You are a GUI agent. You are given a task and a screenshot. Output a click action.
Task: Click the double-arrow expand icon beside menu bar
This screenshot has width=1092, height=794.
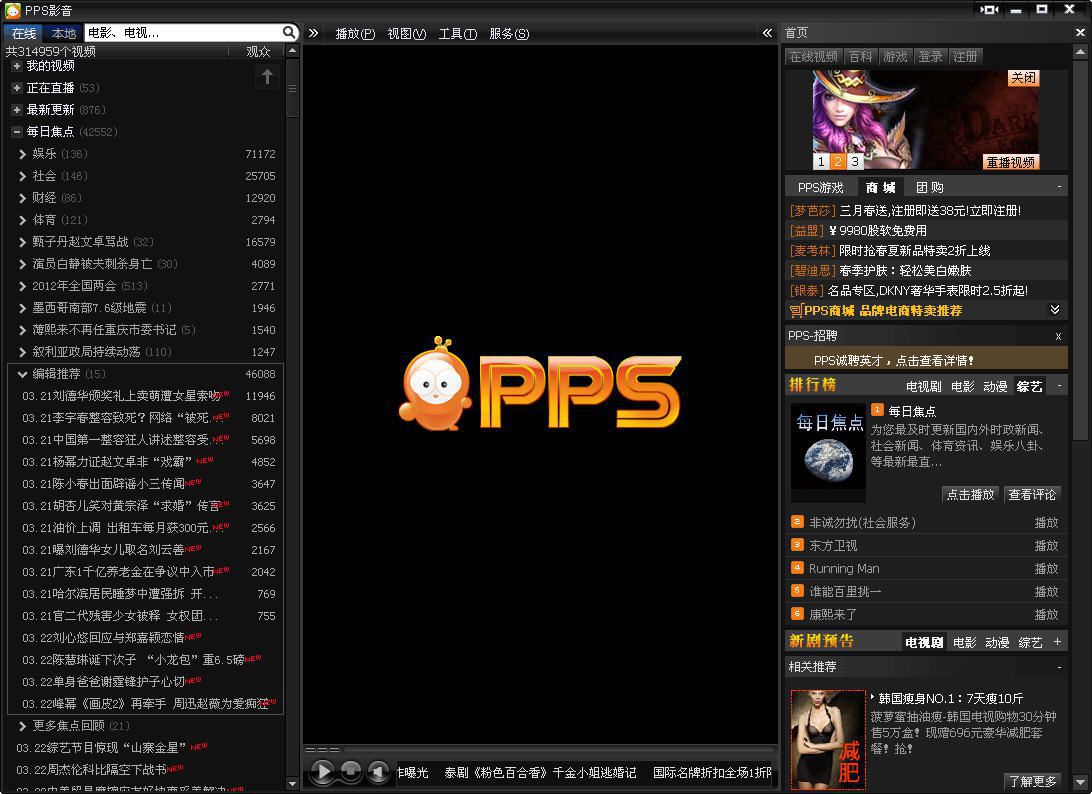point(313,33)
